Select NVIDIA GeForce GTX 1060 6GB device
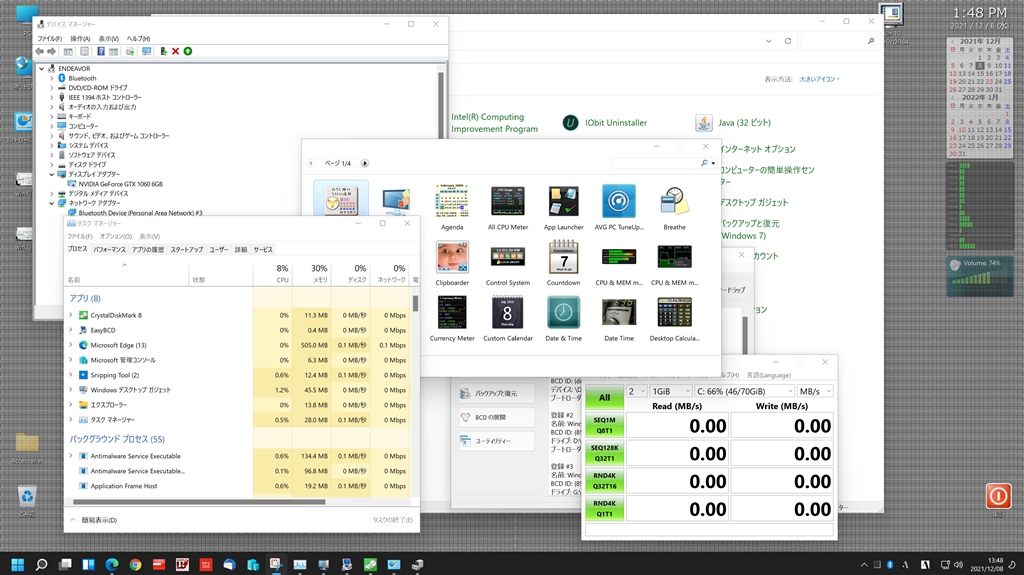This screenshot has height=575, width=1024. (x=120, y=184)
